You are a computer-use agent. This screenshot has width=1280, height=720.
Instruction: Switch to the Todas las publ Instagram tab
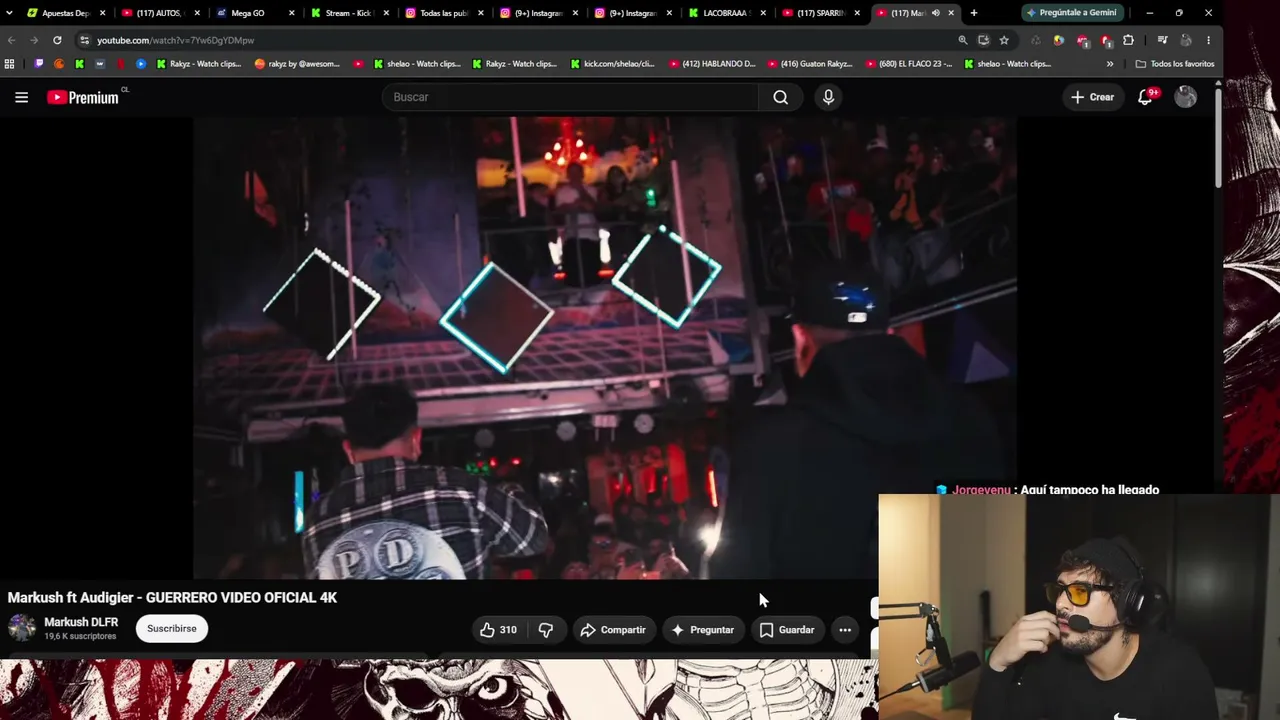click(443, 13)
